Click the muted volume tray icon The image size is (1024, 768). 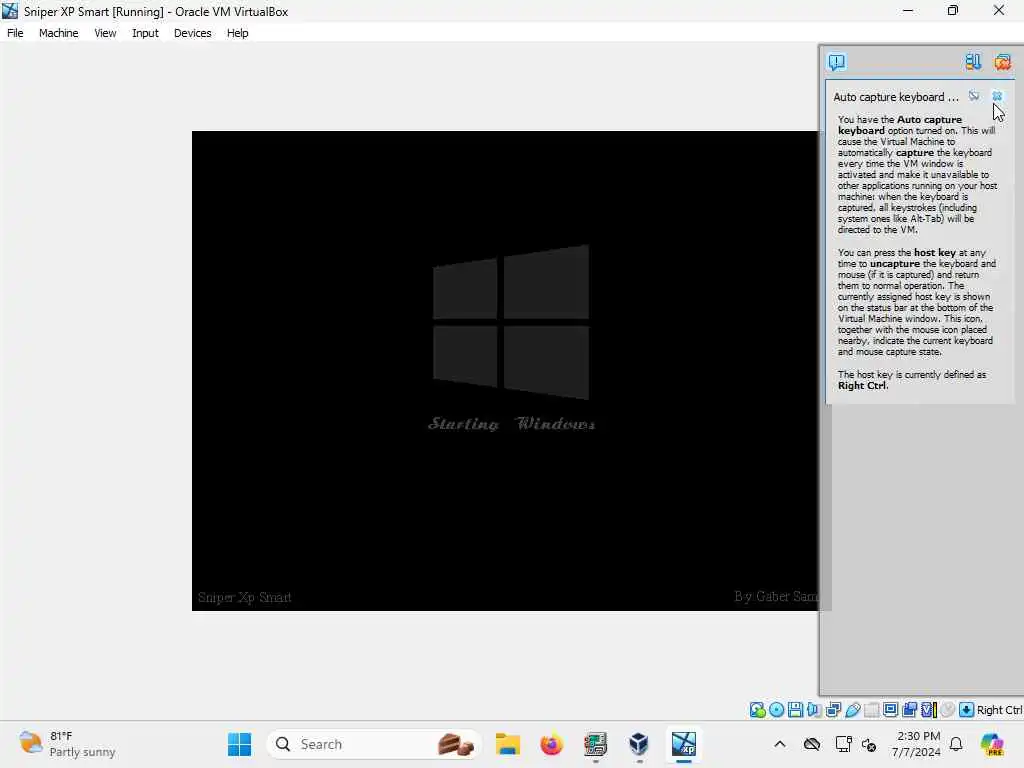(869, 744)
